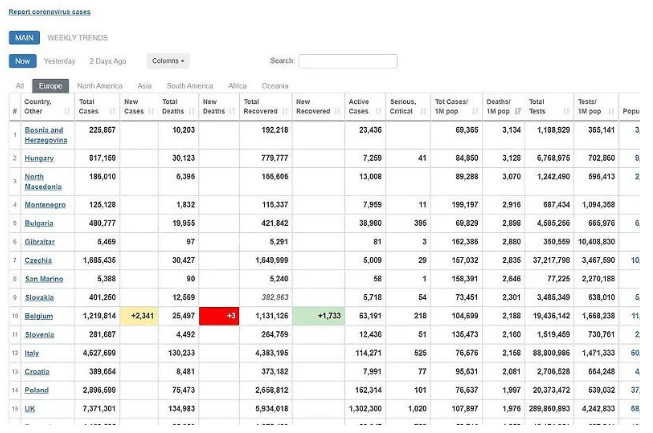Click sort icon in New Cases header
The width and height of the screenshot is (653, 433).
pos(153,111)
